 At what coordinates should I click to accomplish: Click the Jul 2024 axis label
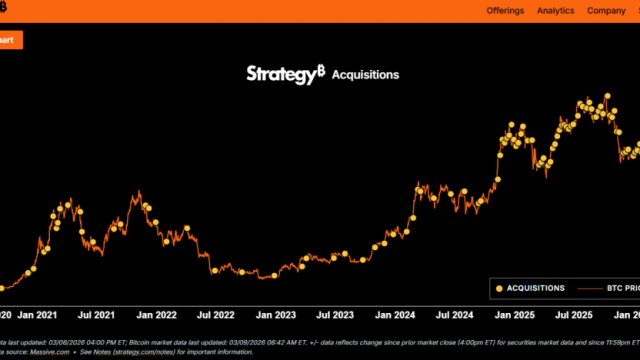point(454,315)
